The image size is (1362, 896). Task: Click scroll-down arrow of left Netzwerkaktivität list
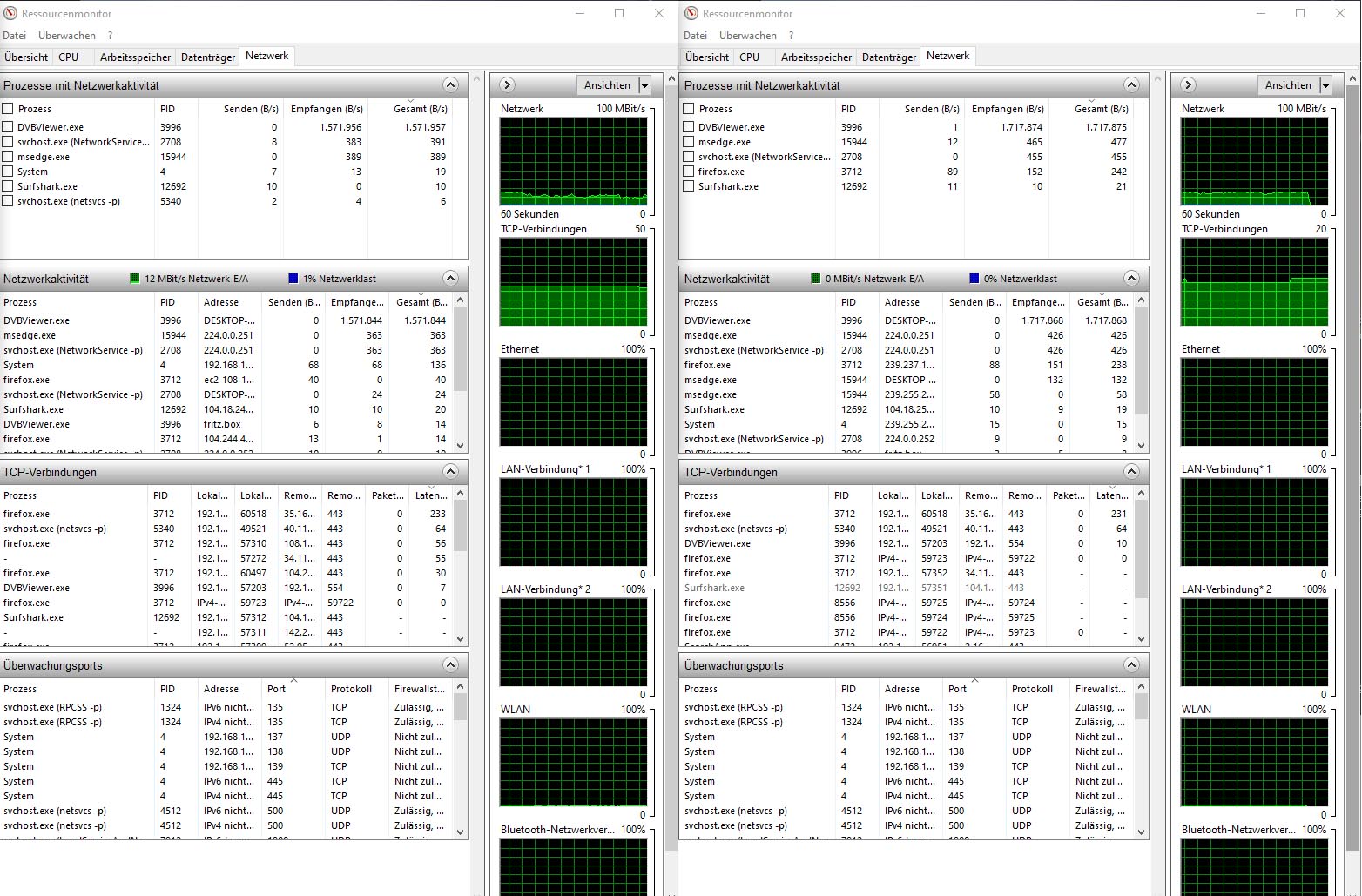pyautogui.click(x=461, y=445)
